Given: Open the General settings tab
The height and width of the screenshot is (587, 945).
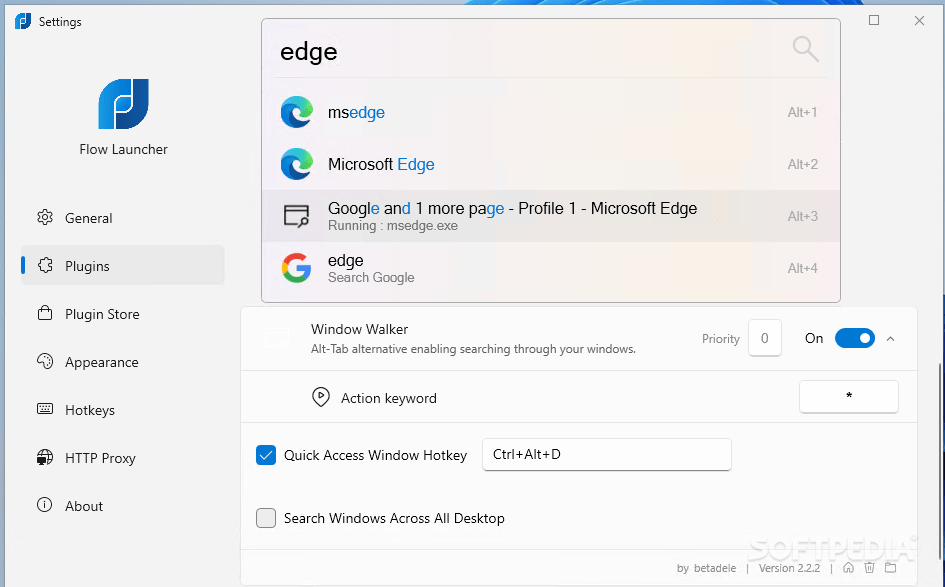Looking at the screenshot, I should 123,218.
